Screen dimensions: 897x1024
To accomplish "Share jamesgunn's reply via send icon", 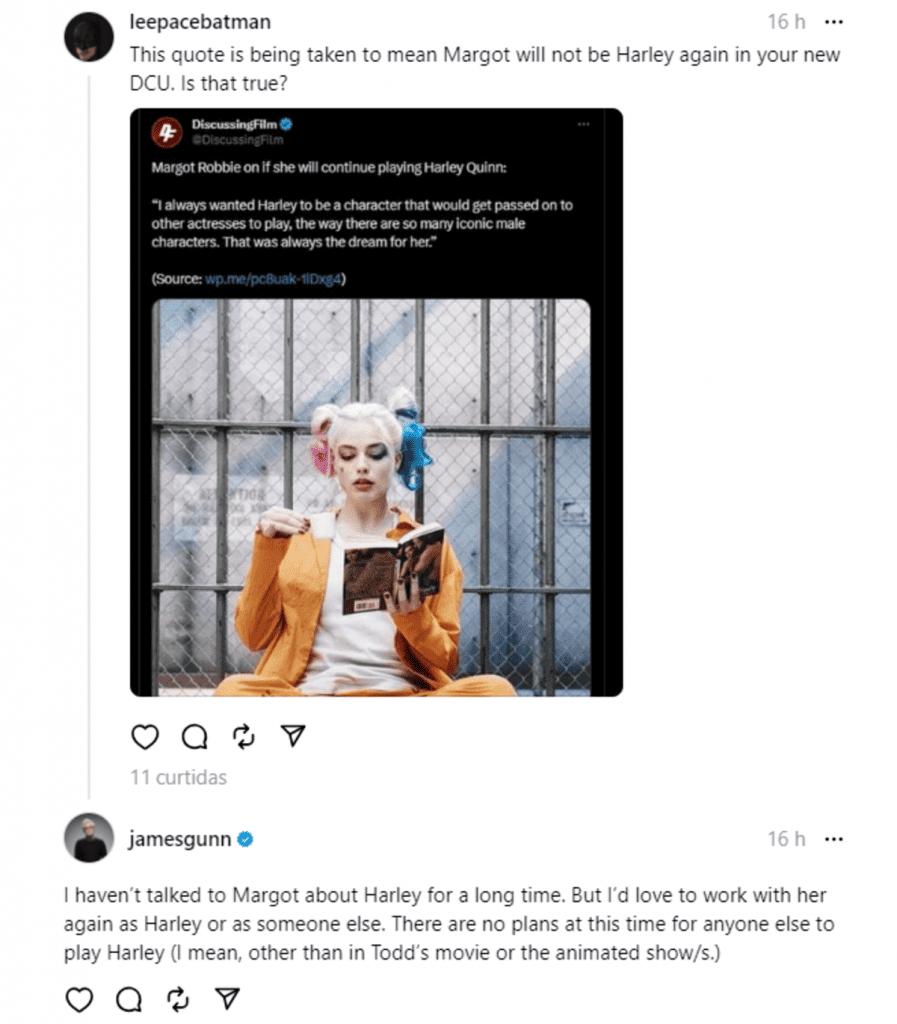I will (x=227, y=999).
